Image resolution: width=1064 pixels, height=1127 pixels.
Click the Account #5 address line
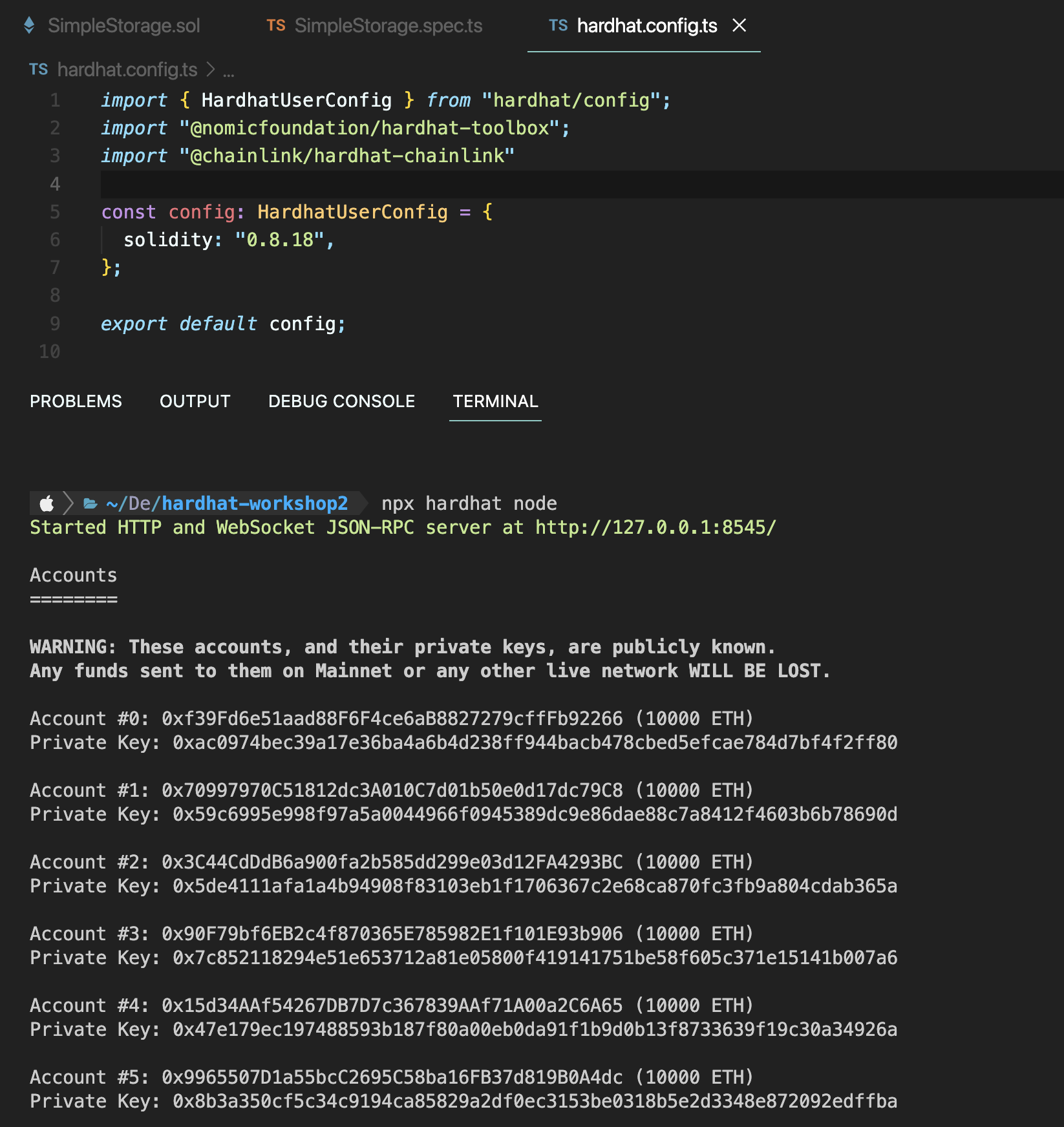point(392,1077)
